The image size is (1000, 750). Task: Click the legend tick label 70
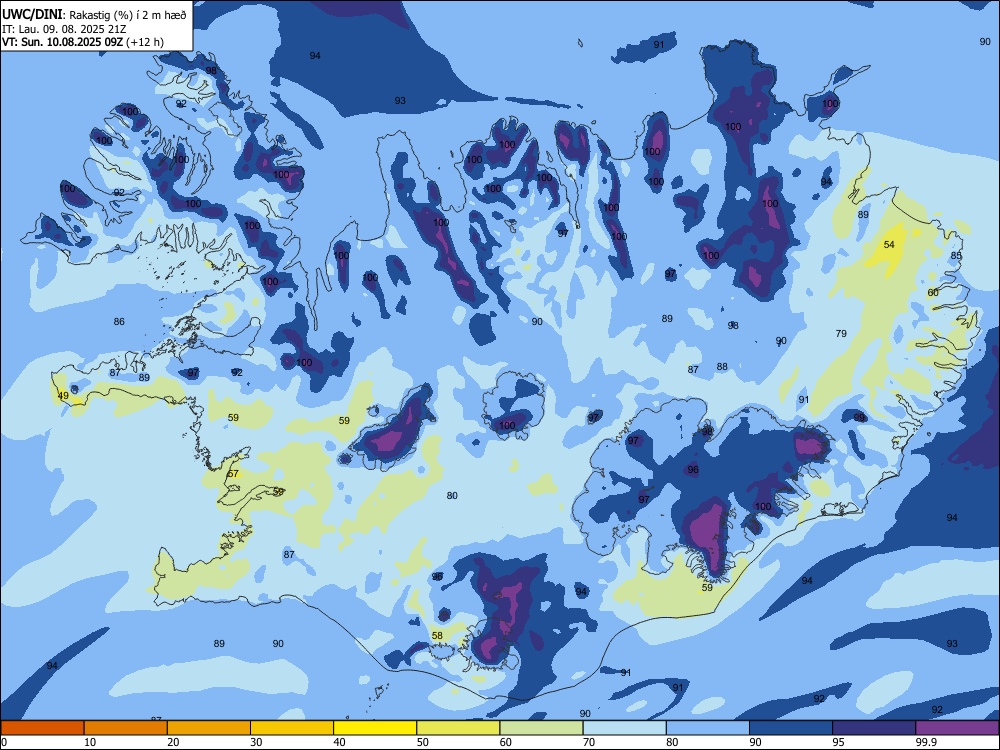click(589, 742)
